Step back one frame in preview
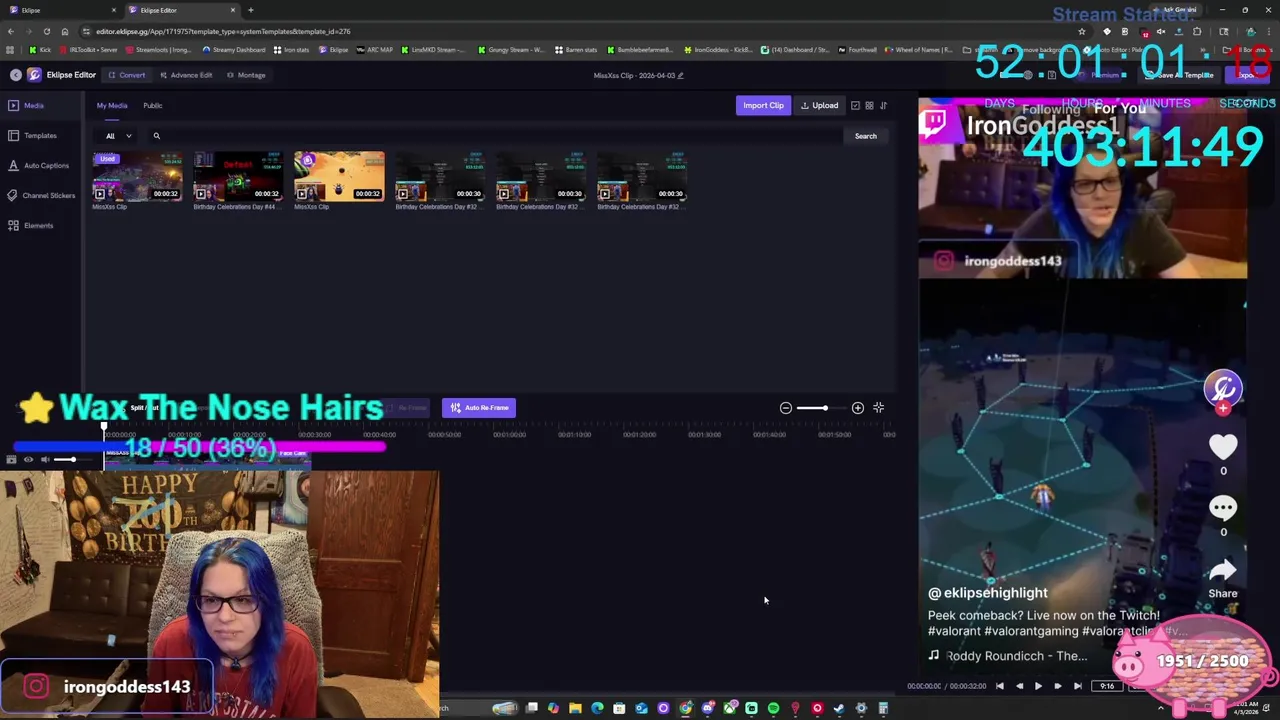Image resolution: width=1280 pixels, height=720 pixels. (x=1019, y=686)
